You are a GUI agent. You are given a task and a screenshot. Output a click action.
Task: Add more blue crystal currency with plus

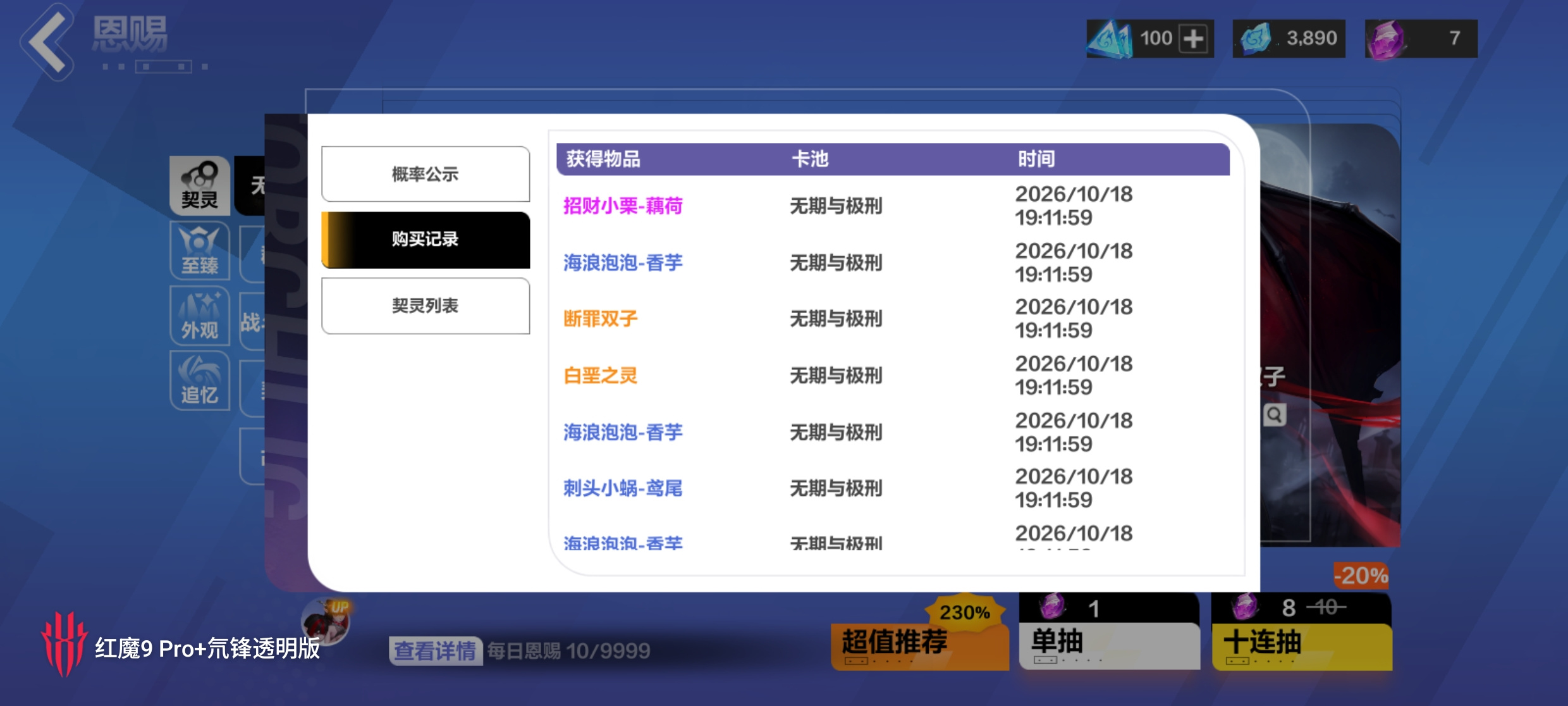tap(1193, 39)
